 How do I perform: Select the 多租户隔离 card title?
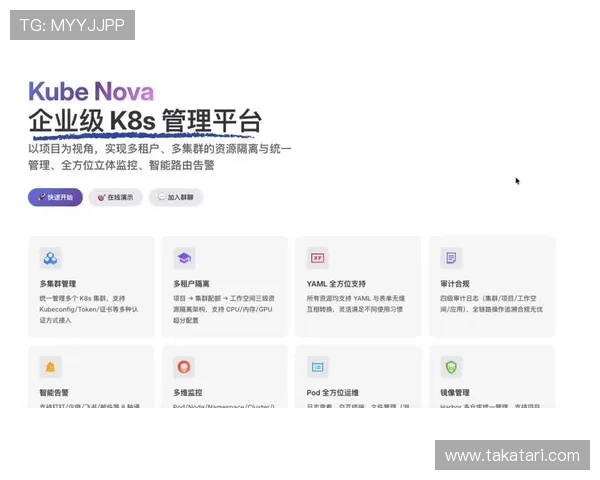tap(191, 284)
